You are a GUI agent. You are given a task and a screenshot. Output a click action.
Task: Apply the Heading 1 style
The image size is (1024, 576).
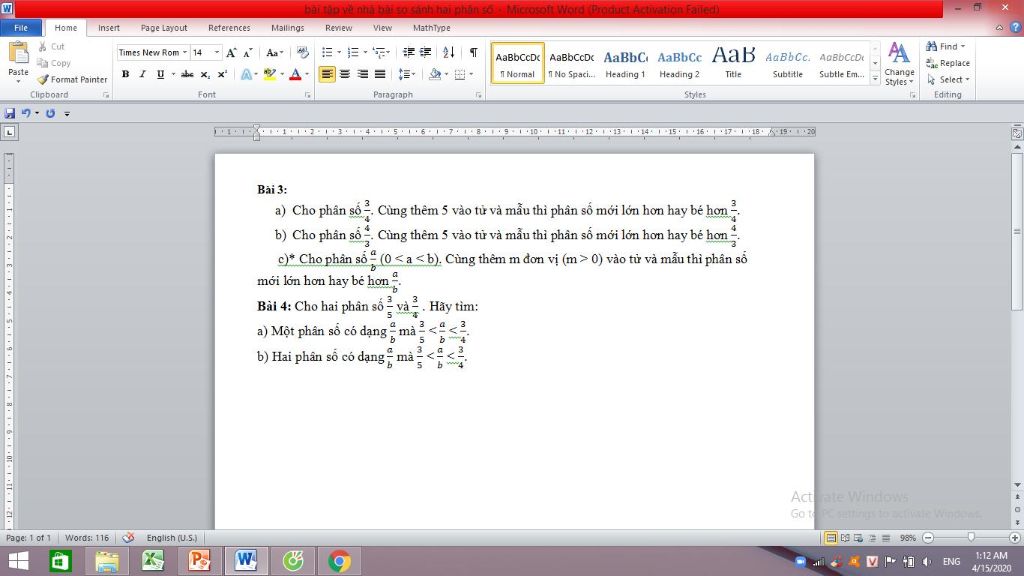(625, 63)
